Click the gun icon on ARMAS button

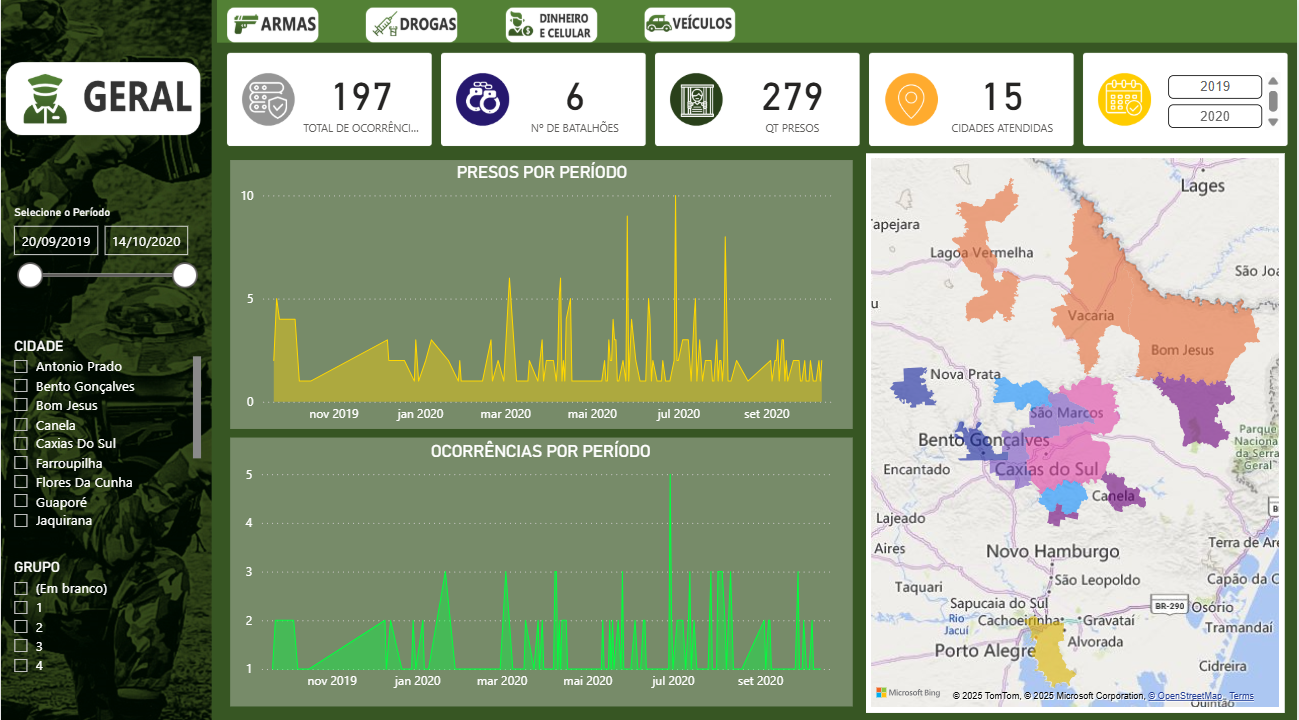(x=244, y=25)
